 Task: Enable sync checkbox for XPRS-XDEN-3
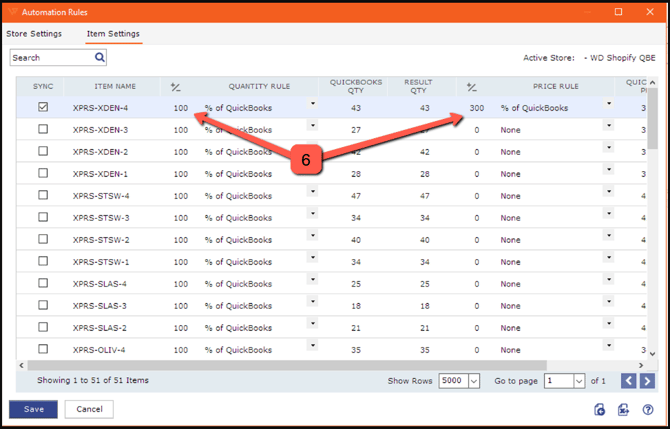tap(43, 130)
